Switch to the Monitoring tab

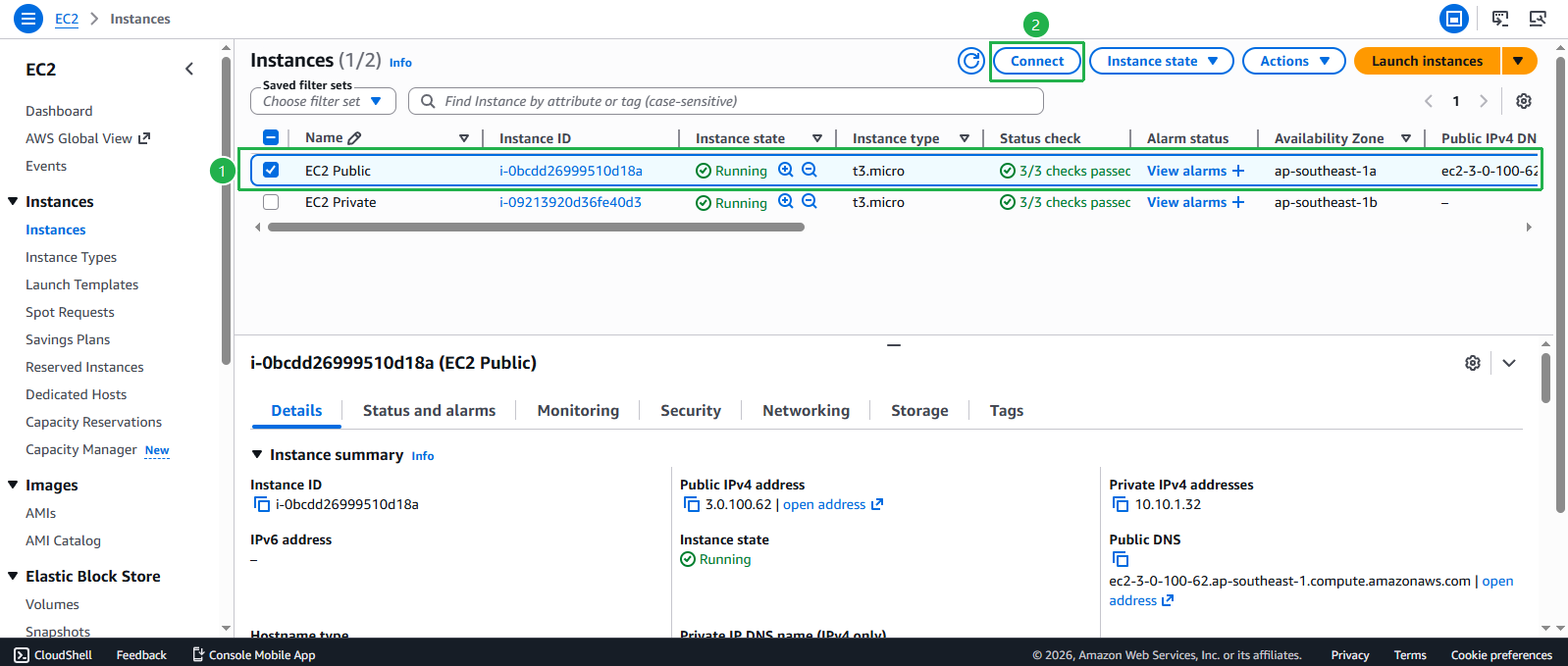click(578, 411)
